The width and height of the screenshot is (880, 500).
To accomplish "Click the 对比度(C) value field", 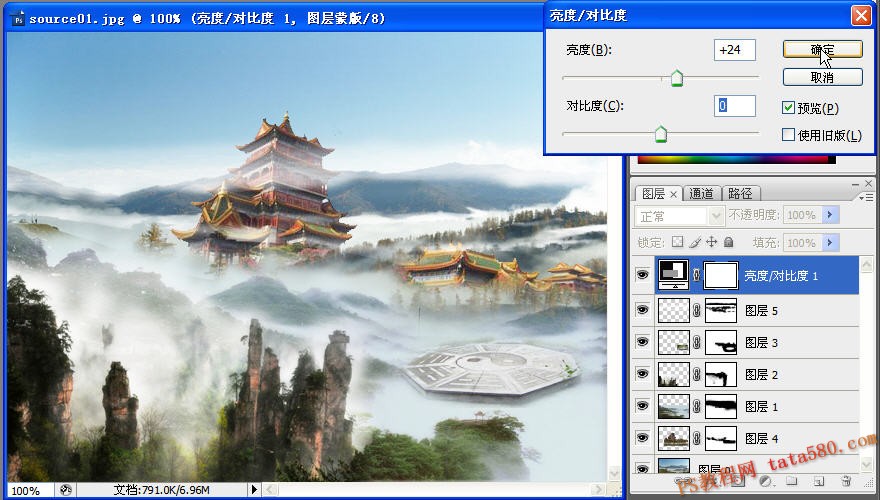I will [735, 105].
